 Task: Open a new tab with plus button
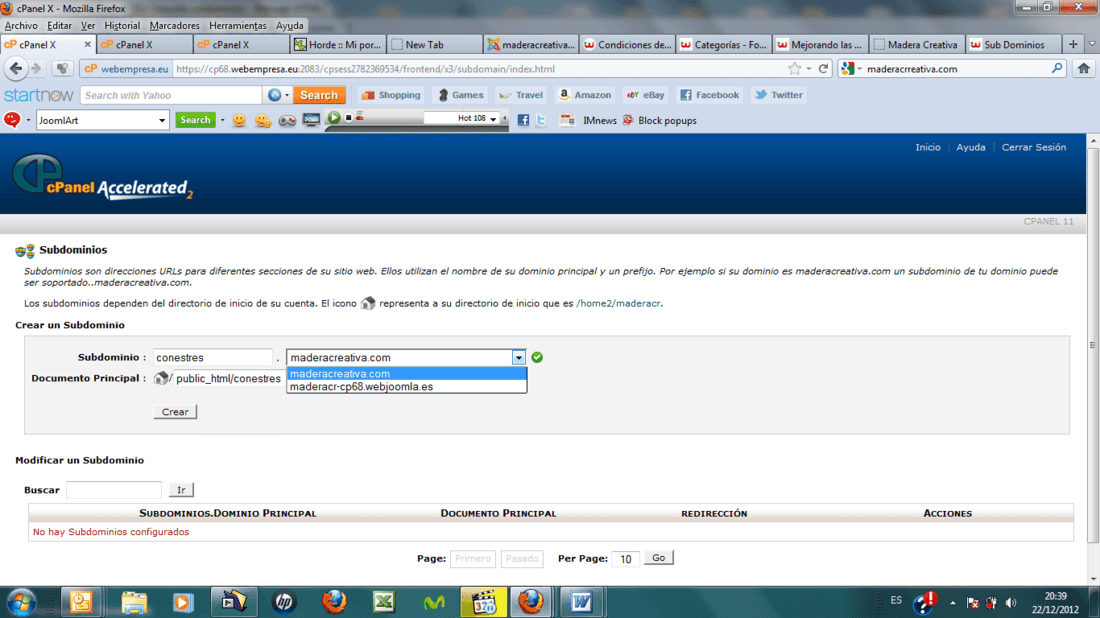(x=1073, y=44)
